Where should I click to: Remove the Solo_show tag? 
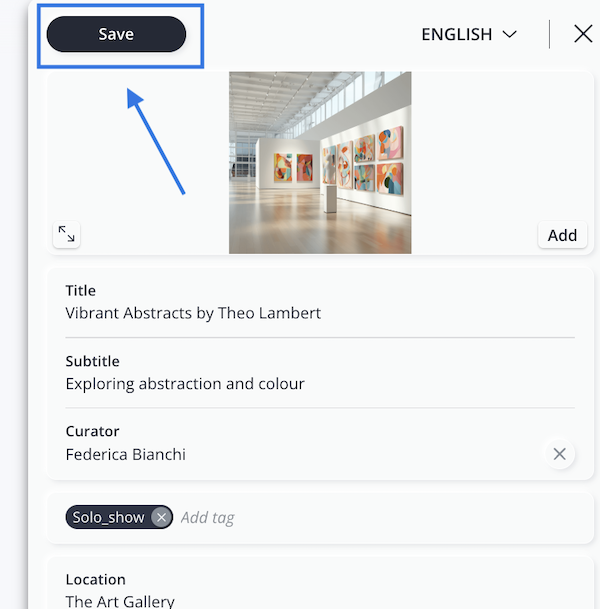point(160,518)
